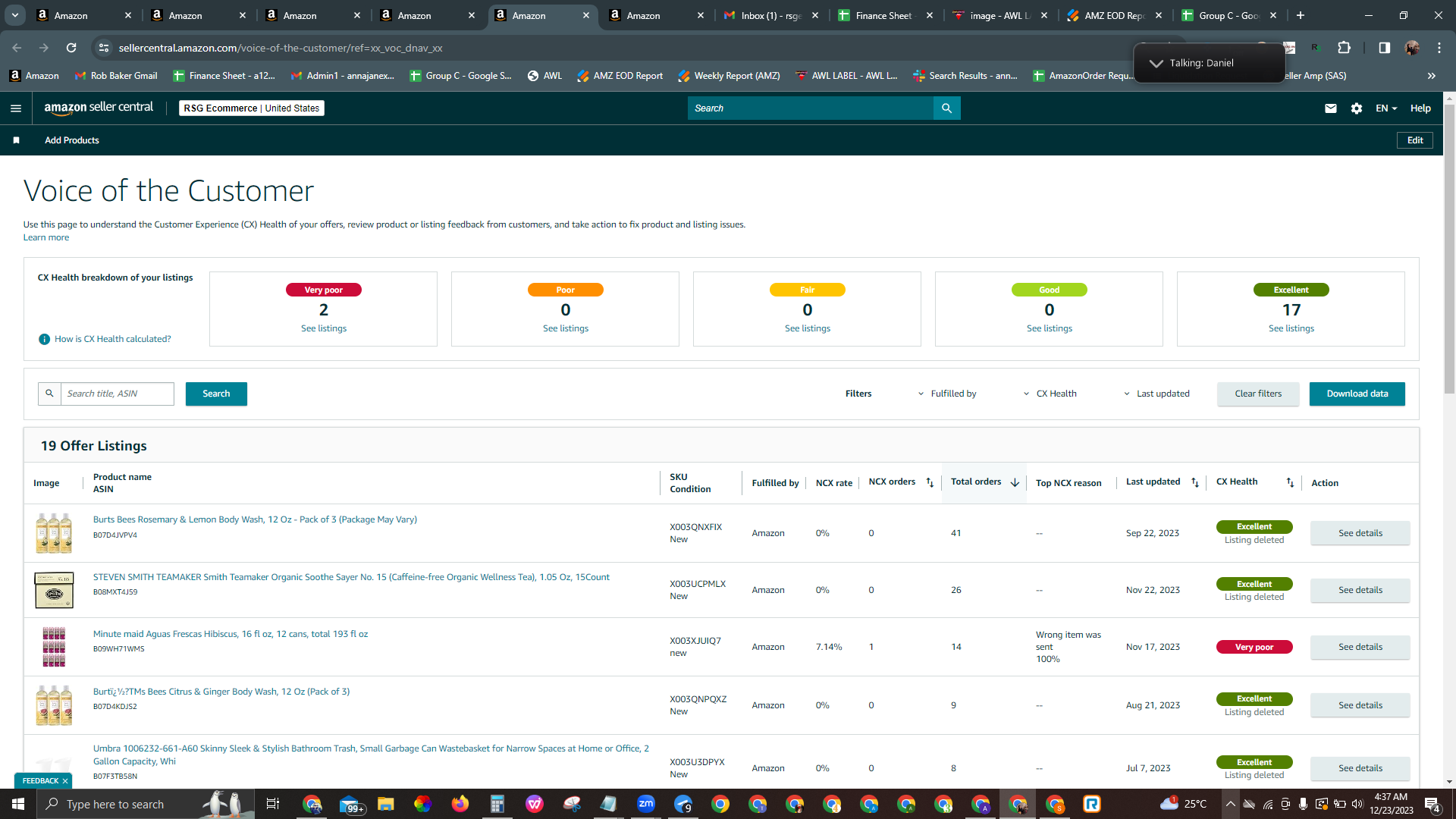Open the Chrome three-dot menu
The image size is (1456, 819).
click(x=1439, y=48)
